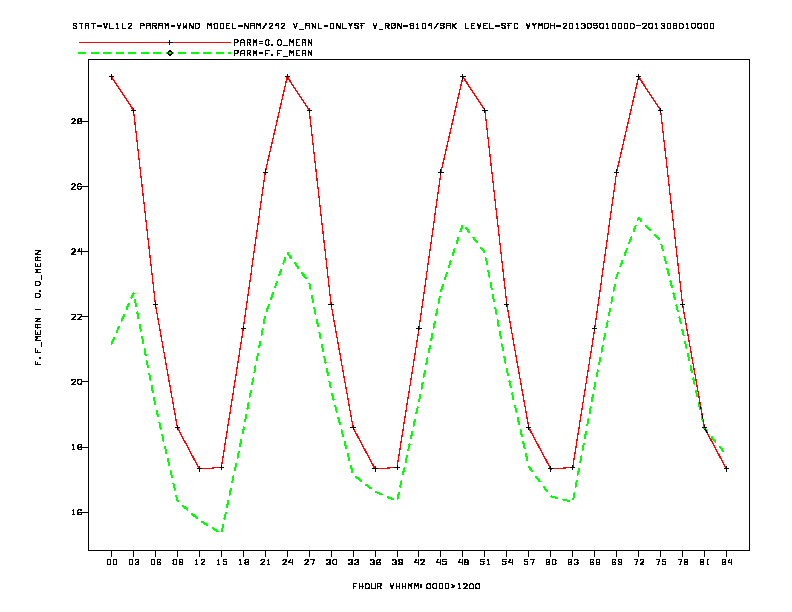
Task: Click the diamond marker on the green legend line
Action: pyautogui.click(x=170, y=53)
